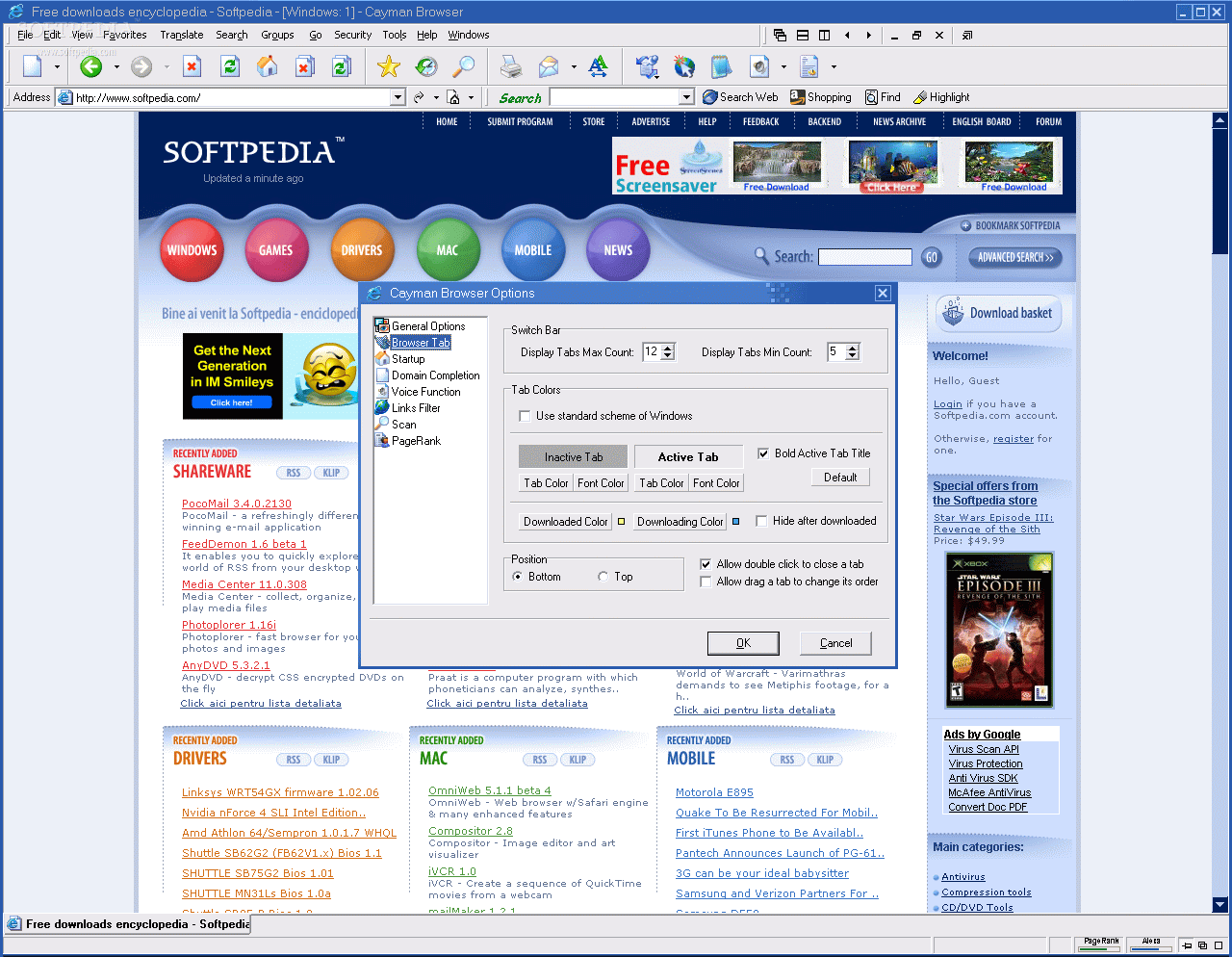
Task: Select Links Filter in options list
Action: (x=416, y=408)
